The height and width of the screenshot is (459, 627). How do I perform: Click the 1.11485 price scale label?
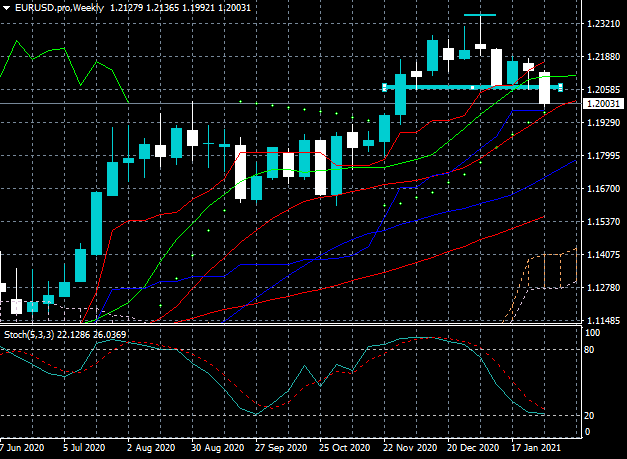603,321
